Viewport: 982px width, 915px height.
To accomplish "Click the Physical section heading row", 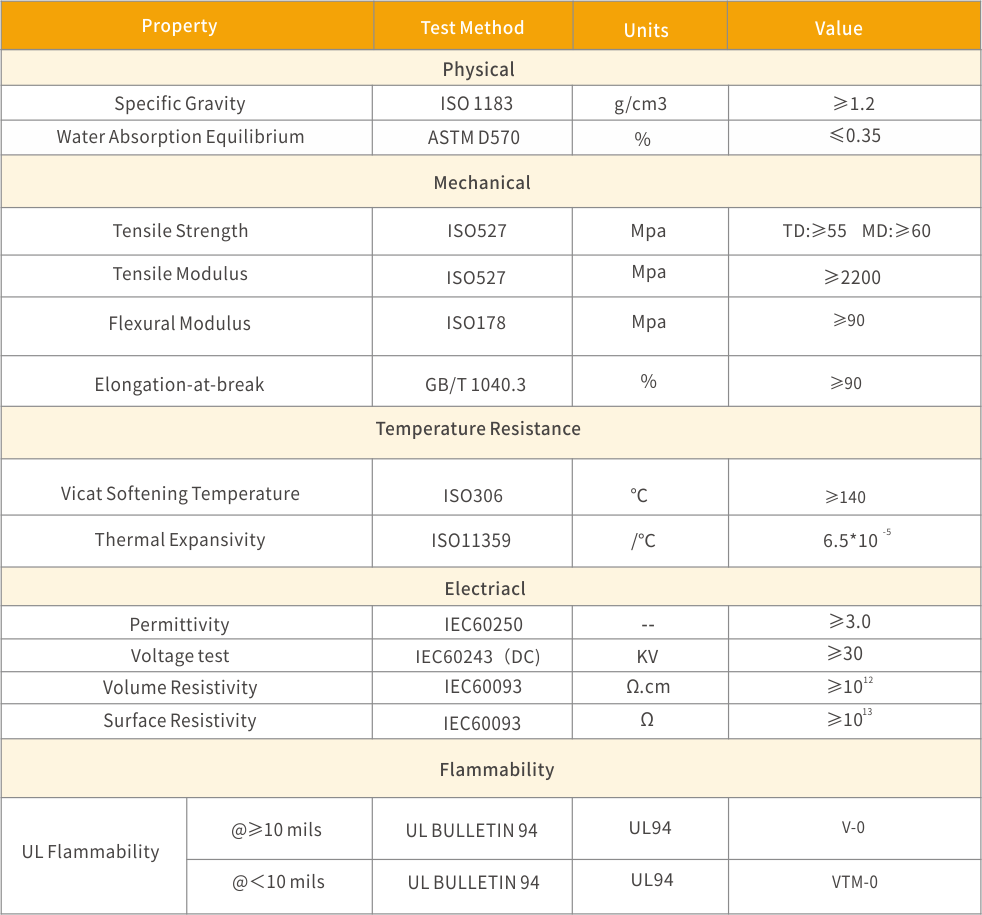I will [478, 70].
